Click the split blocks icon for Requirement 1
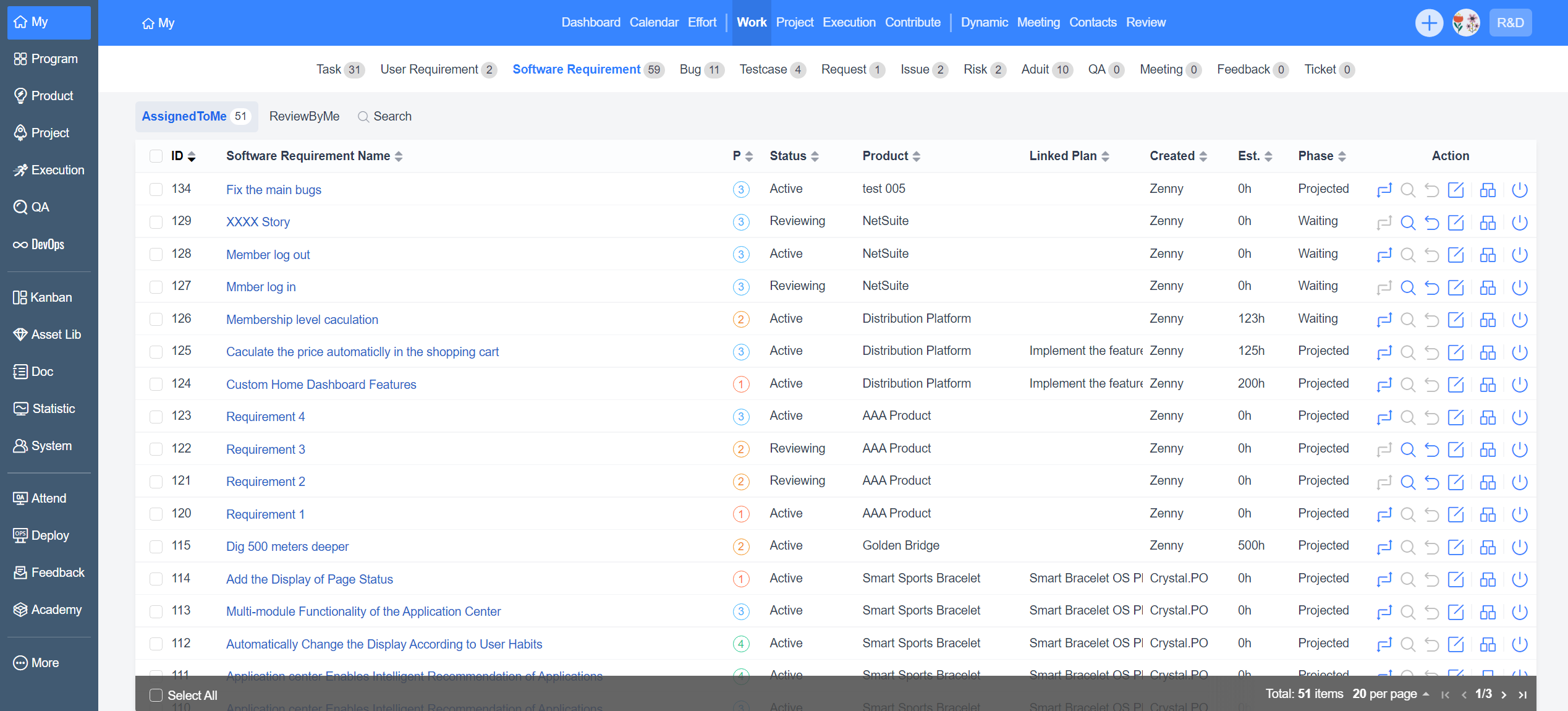 point(1487,514)
